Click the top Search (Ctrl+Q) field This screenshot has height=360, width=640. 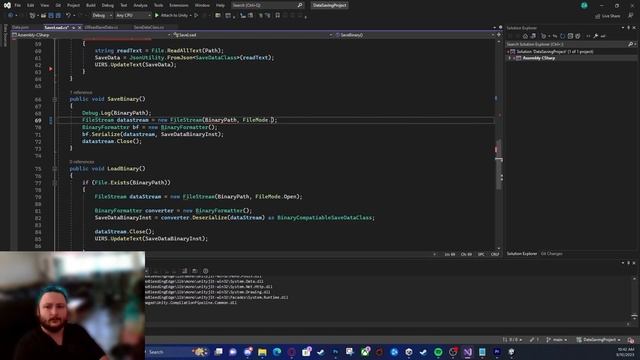(x=267, y=5)
